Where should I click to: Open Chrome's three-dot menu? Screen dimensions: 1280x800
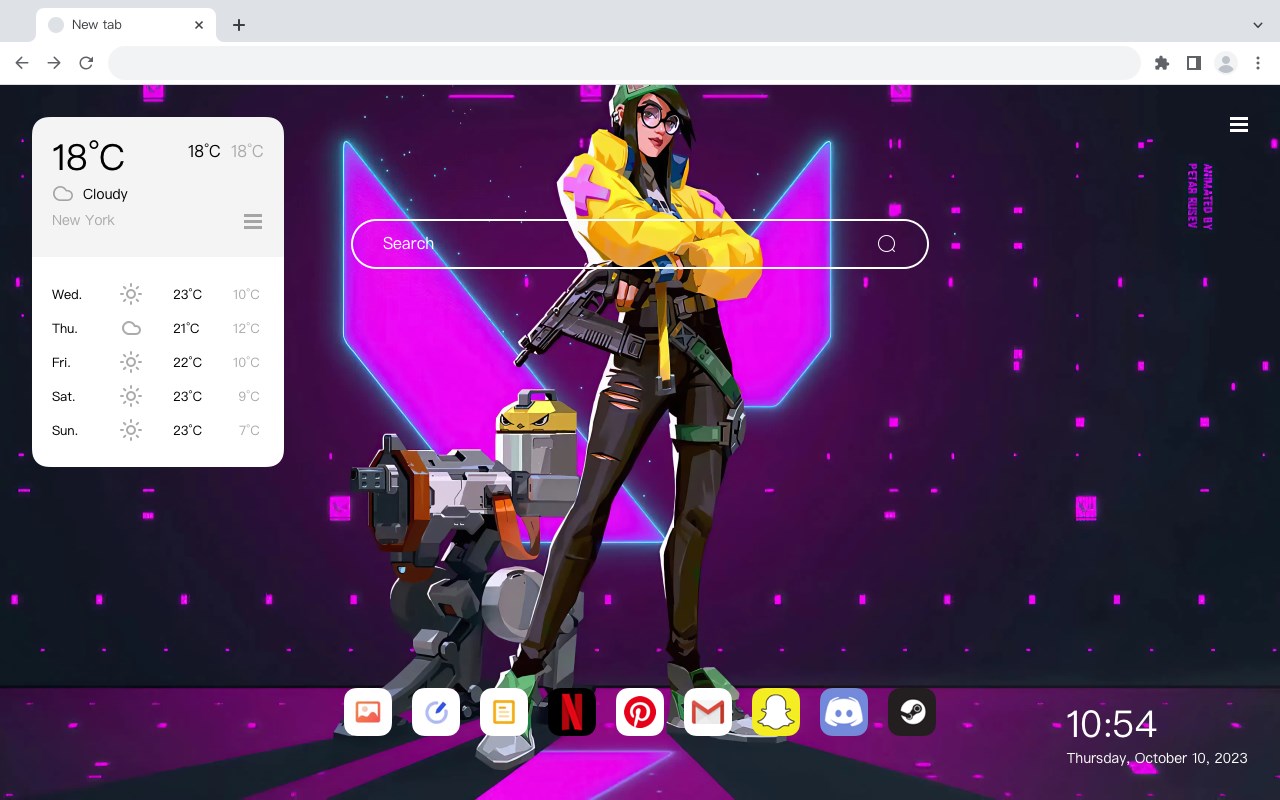[x=1258, y=63]
